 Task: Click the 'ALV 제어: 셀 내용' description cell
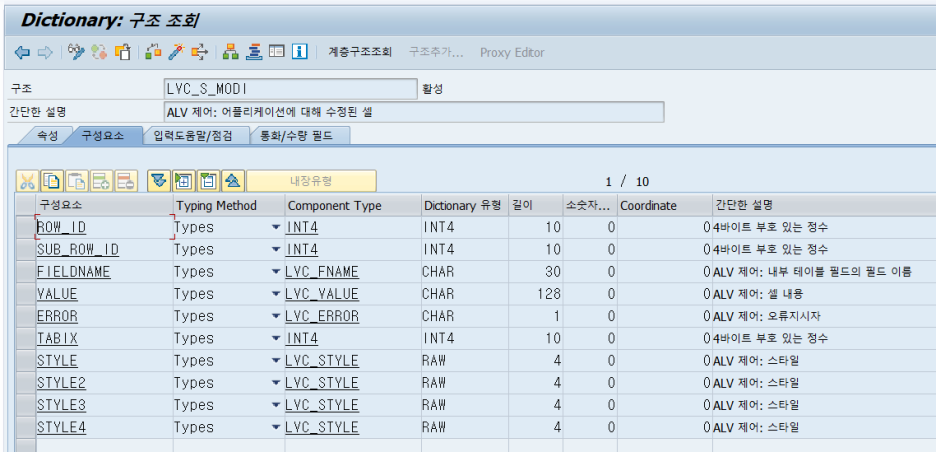pyautogui.click(x=824, y=294)
